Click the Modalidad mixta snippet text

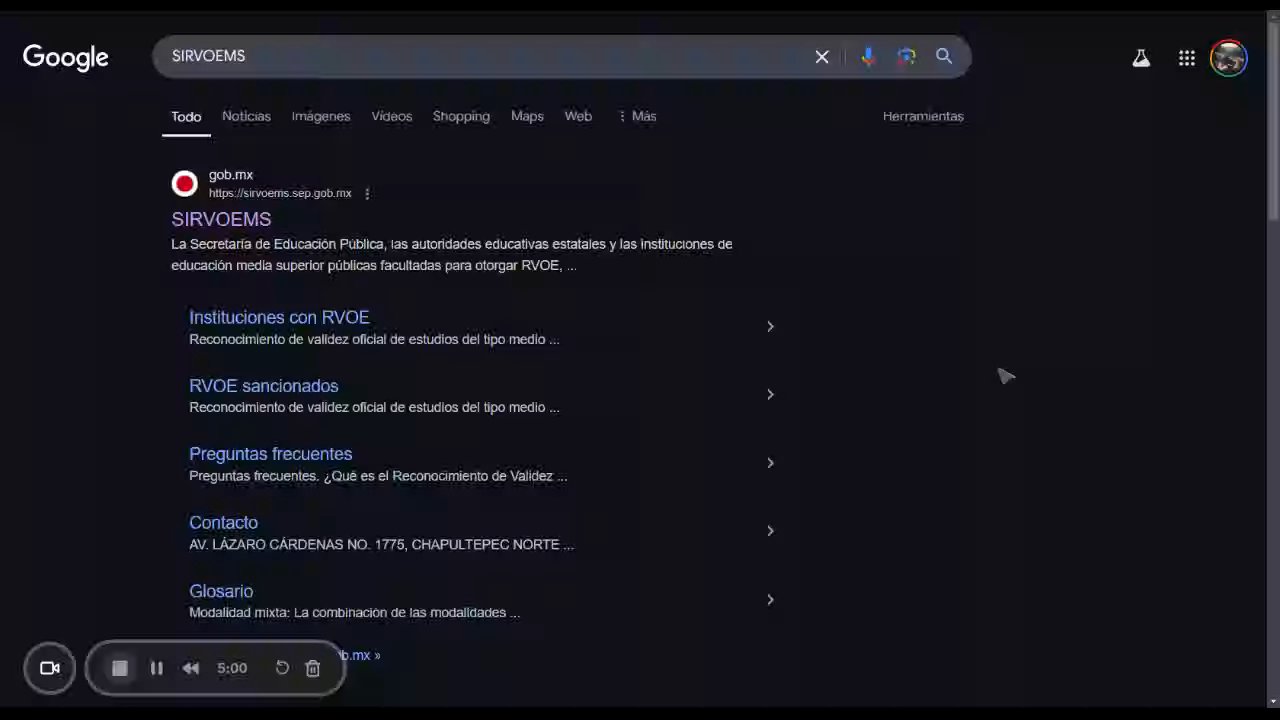354,613
